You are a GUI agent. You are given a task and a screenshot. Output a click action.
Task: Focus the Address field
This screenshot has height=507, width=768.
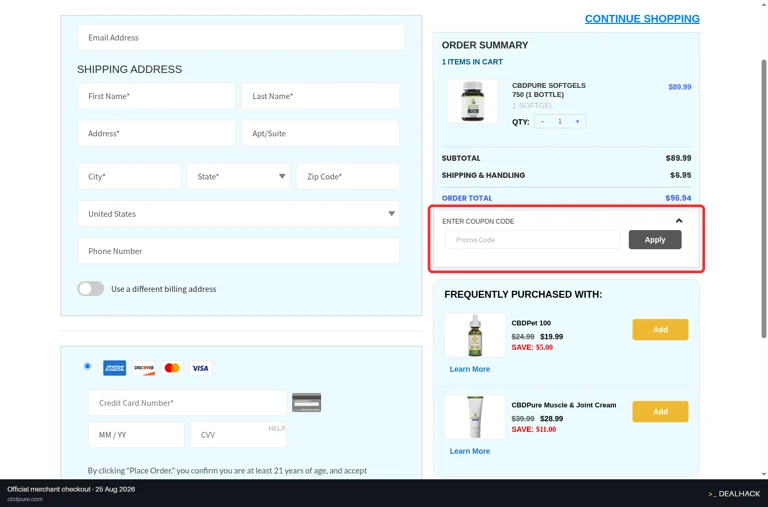[156, 133]
